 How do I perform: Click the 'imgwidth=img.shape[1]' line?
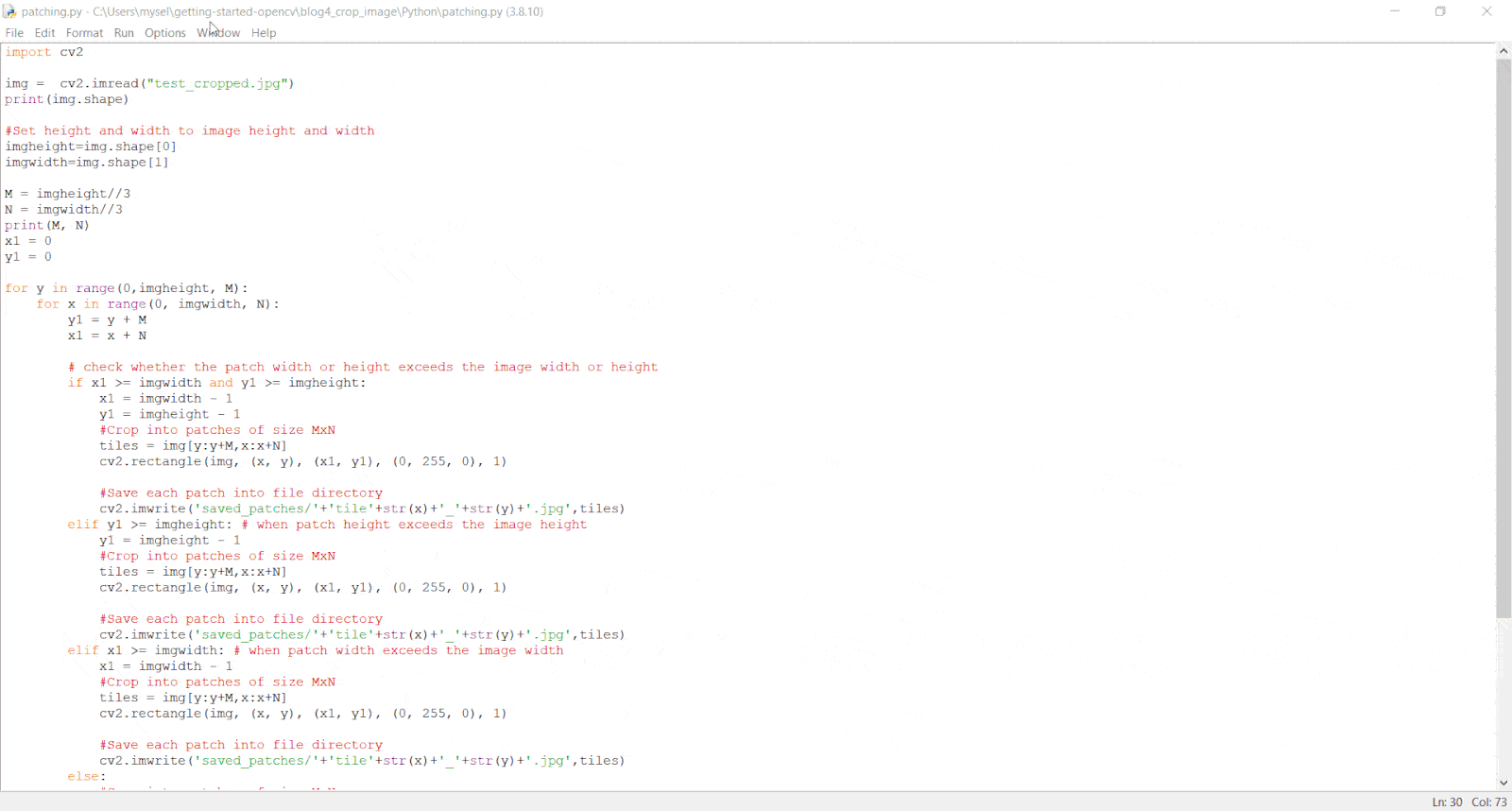[87, 163]
